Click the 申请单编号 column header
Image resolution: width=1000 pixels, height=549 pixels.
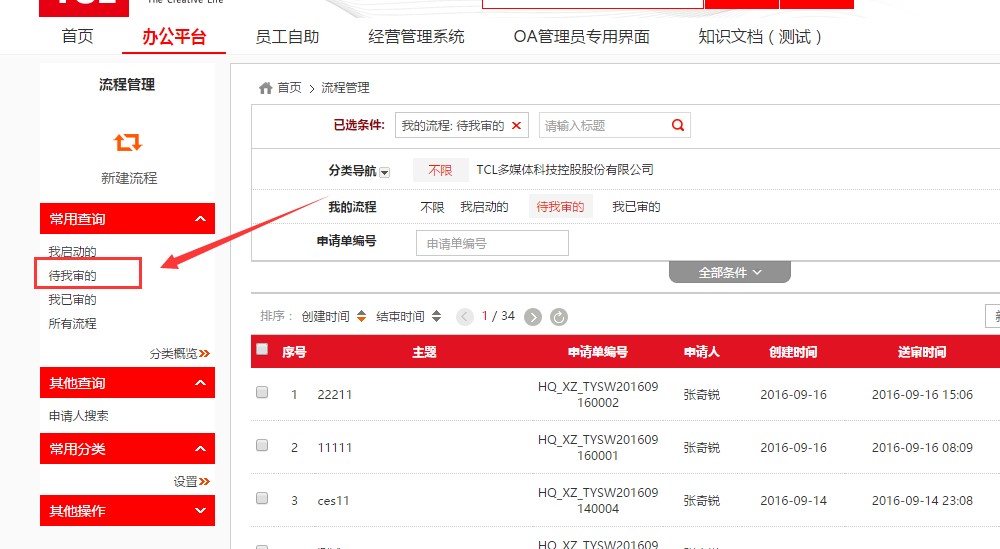[598, 352]
